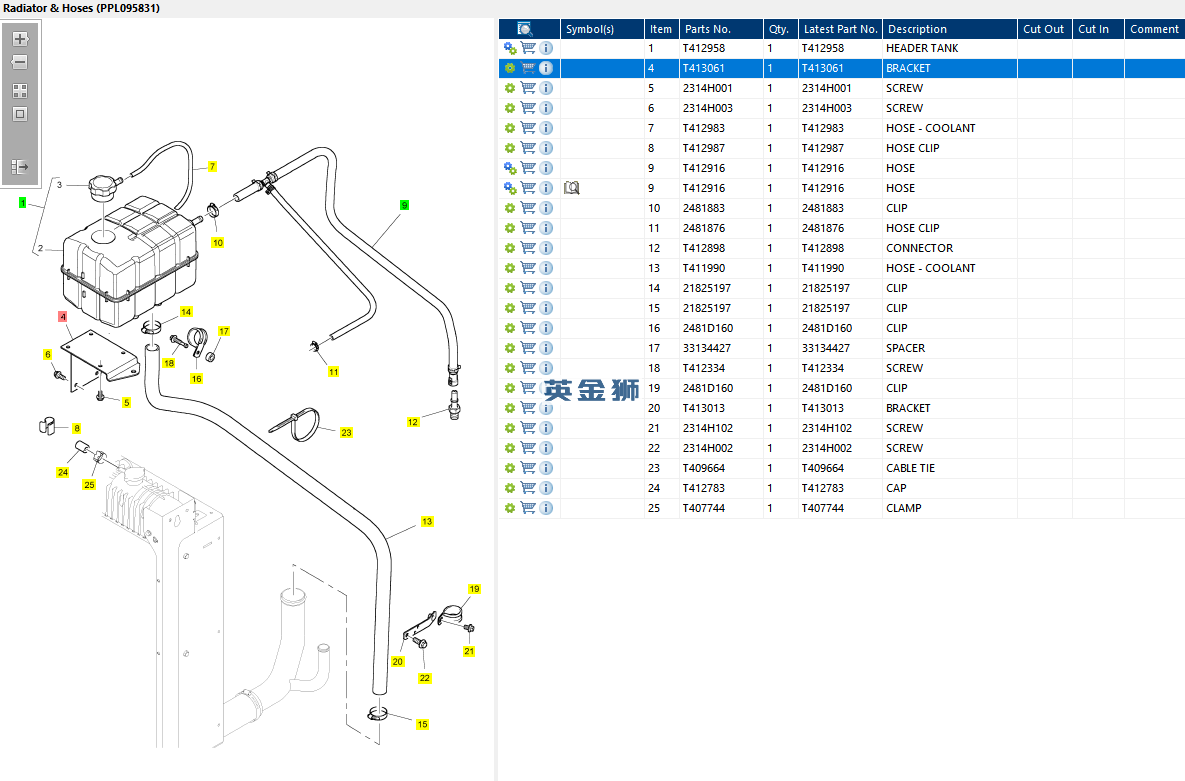Add HEADER TANK T412958 to the cart
This screenshot has width=1185, height=781.
pyautogui.click(x=528, y=48)
